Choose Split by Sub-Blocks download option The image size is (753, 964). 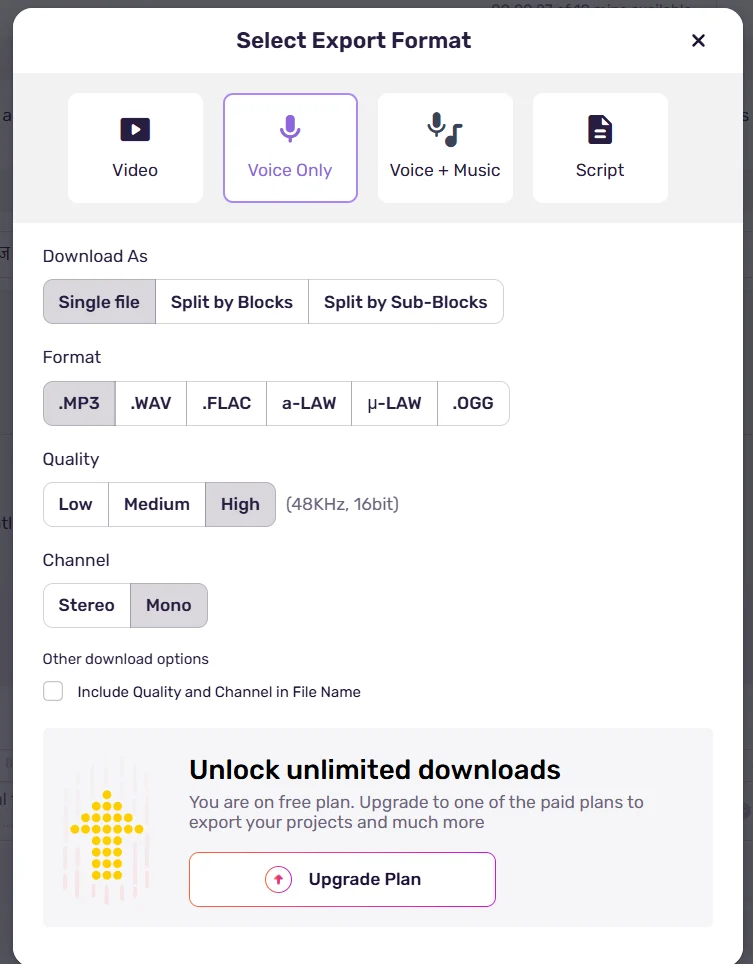[406, 302]
